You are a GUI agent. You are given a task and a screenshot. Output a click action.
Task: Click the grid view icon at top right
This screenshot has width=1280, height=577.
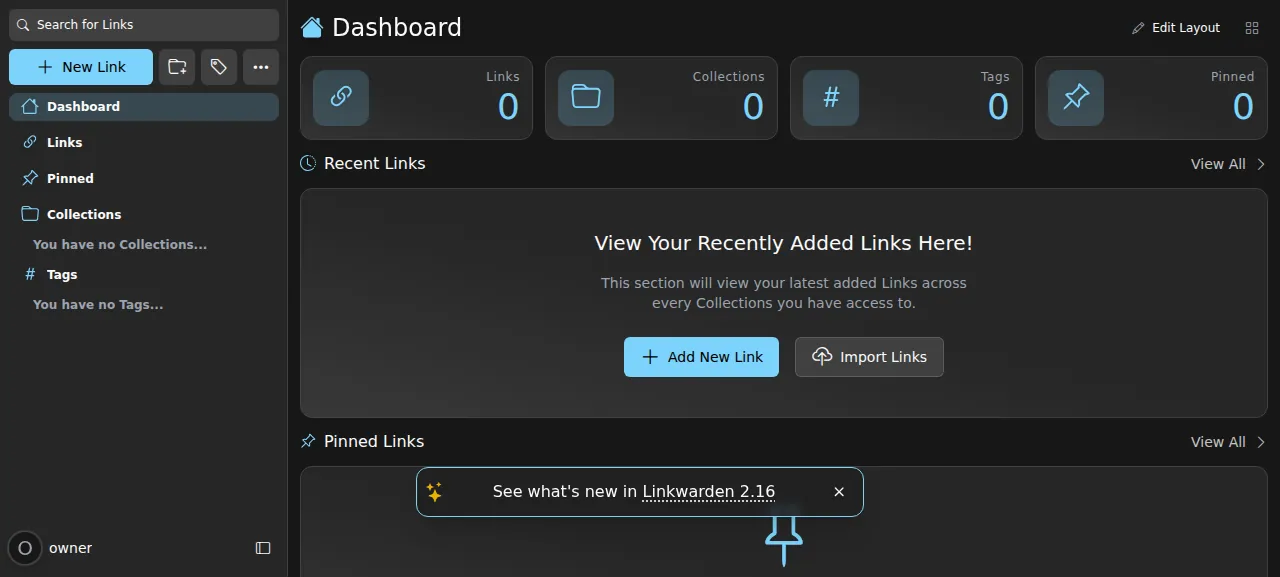[x=1252, y=28]
